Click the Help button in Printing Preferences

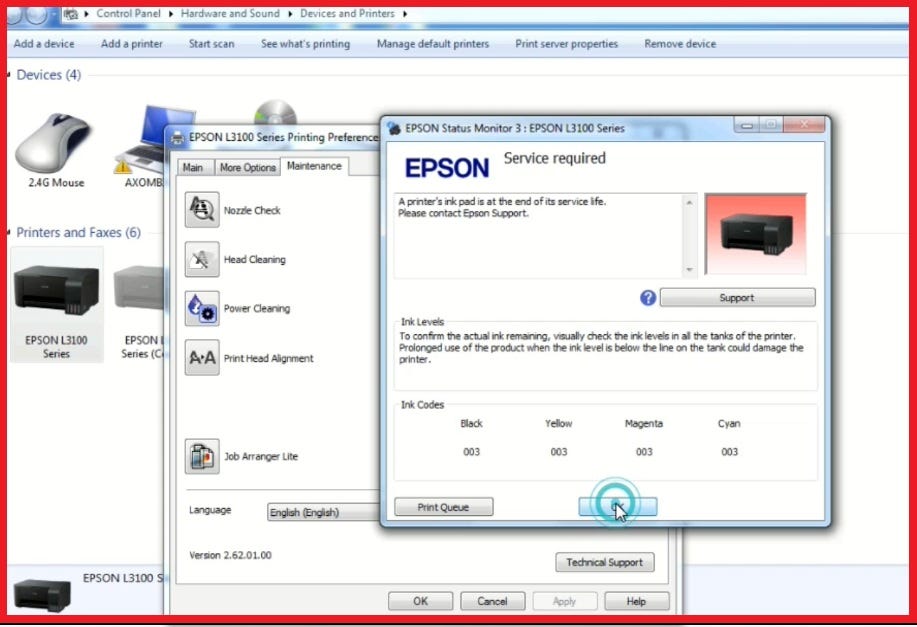point(636,601)
